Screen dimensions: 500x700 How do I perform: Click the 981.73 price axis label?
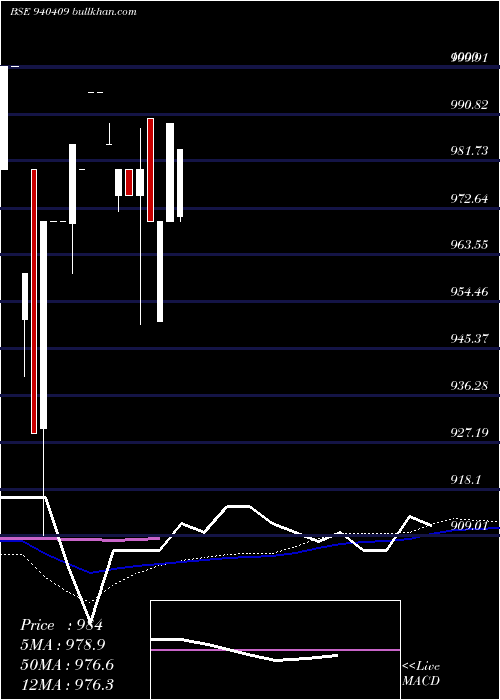pos(469,151)
